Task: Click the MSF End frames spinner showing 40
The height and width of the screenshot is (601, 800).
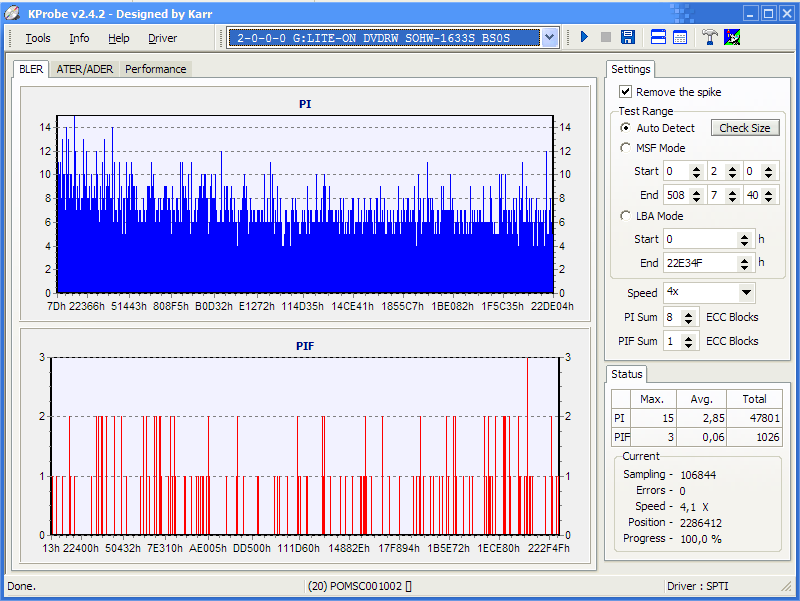Action: 768,195
